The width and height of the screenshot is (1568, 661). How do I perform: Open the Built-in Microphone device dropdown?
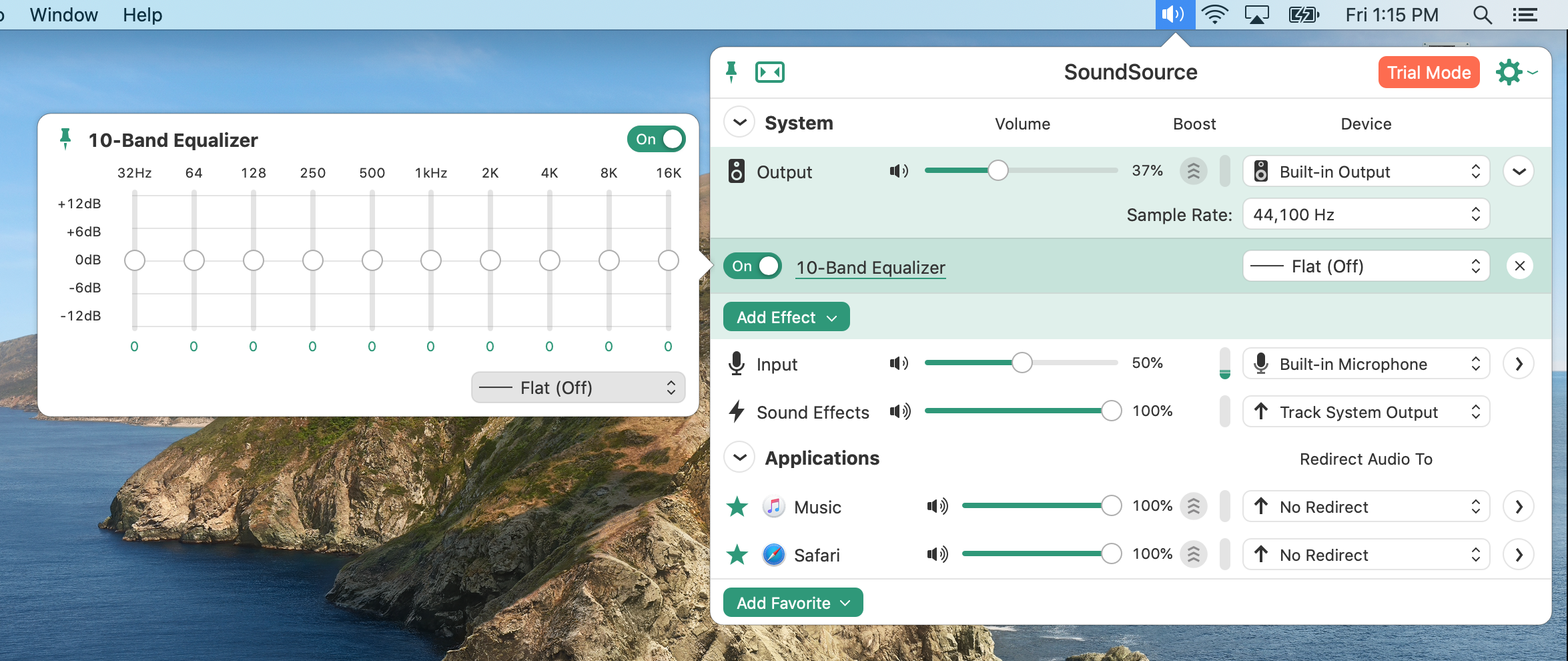pos(1366,364)
